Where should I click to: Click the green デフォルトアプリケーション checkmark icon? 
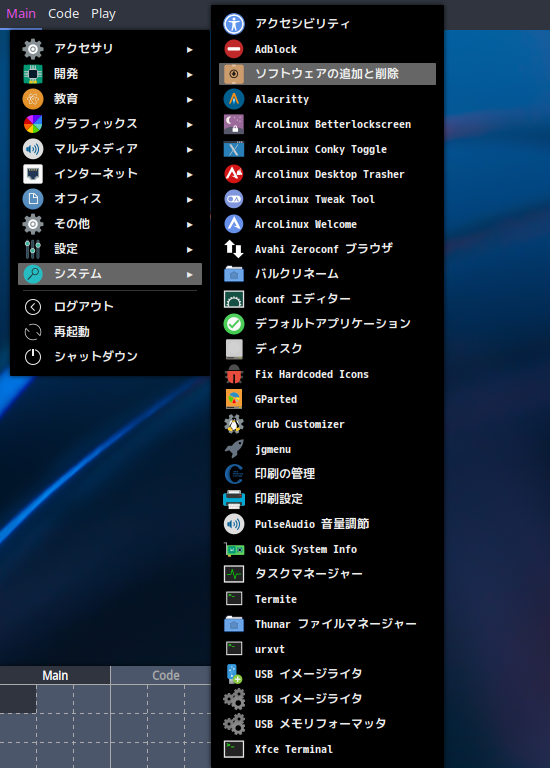coord(234,324)
